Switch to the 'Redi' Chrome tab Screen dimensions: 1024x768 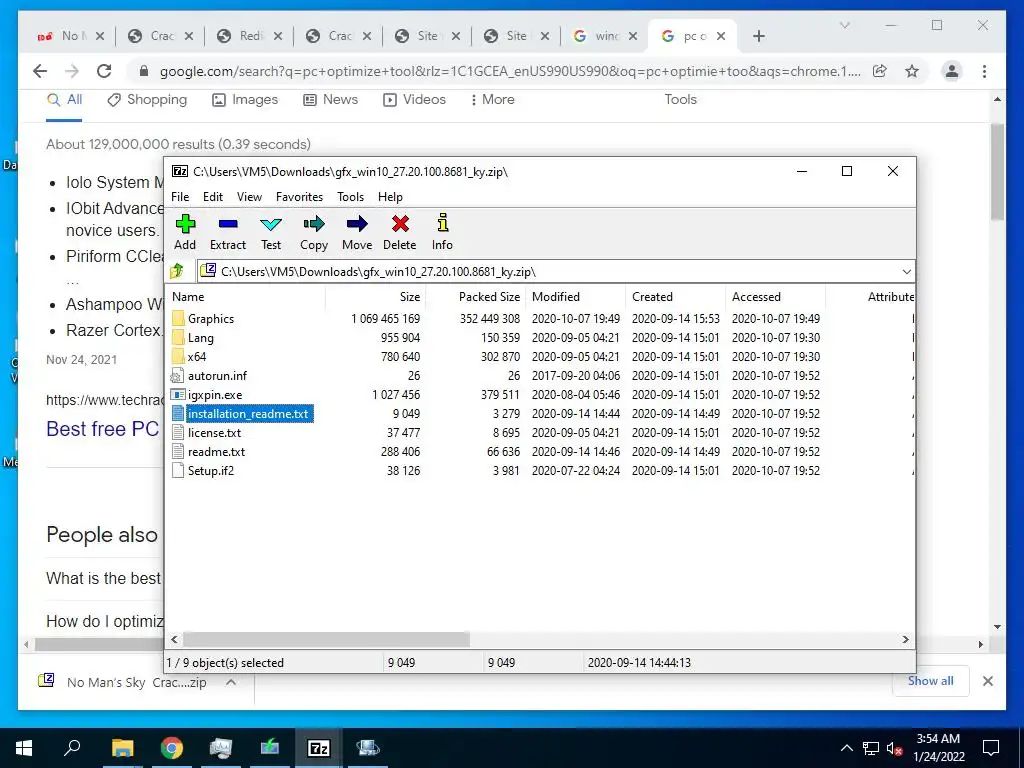coord(249,36)
